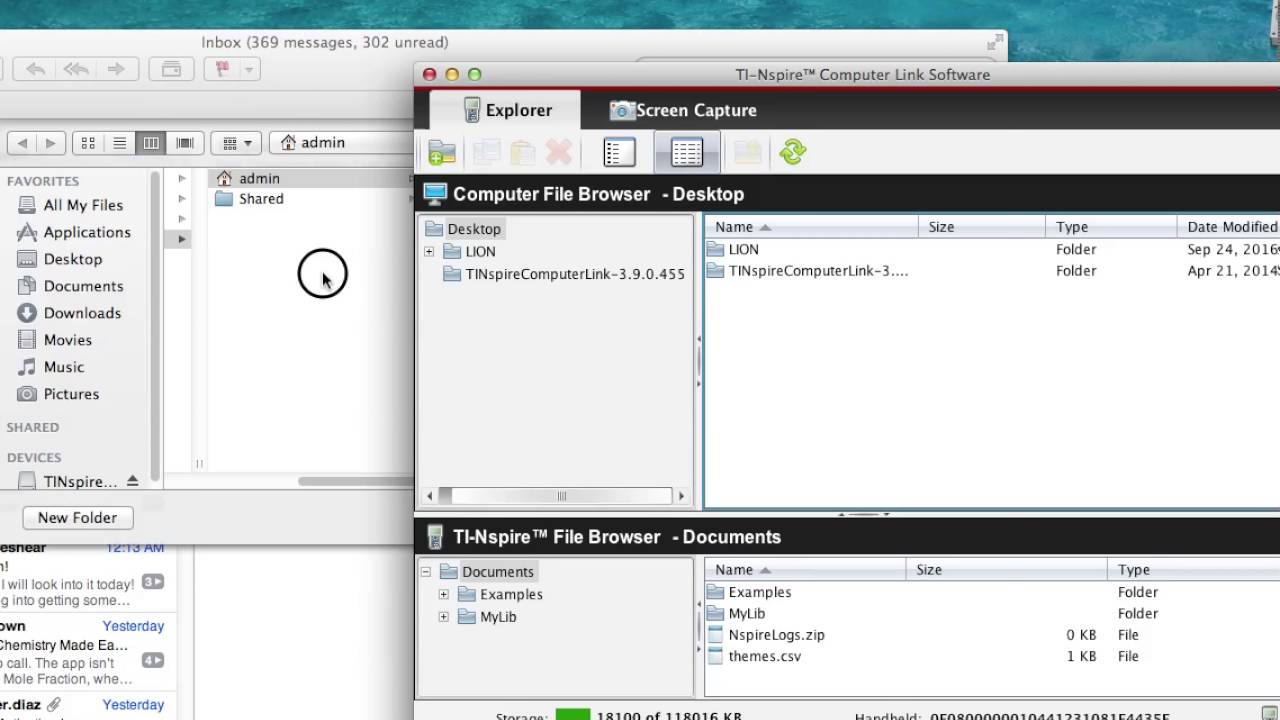Screen dimensions: 1280x720
Task: Switch Finder to list view
Action: pos(119,143)
